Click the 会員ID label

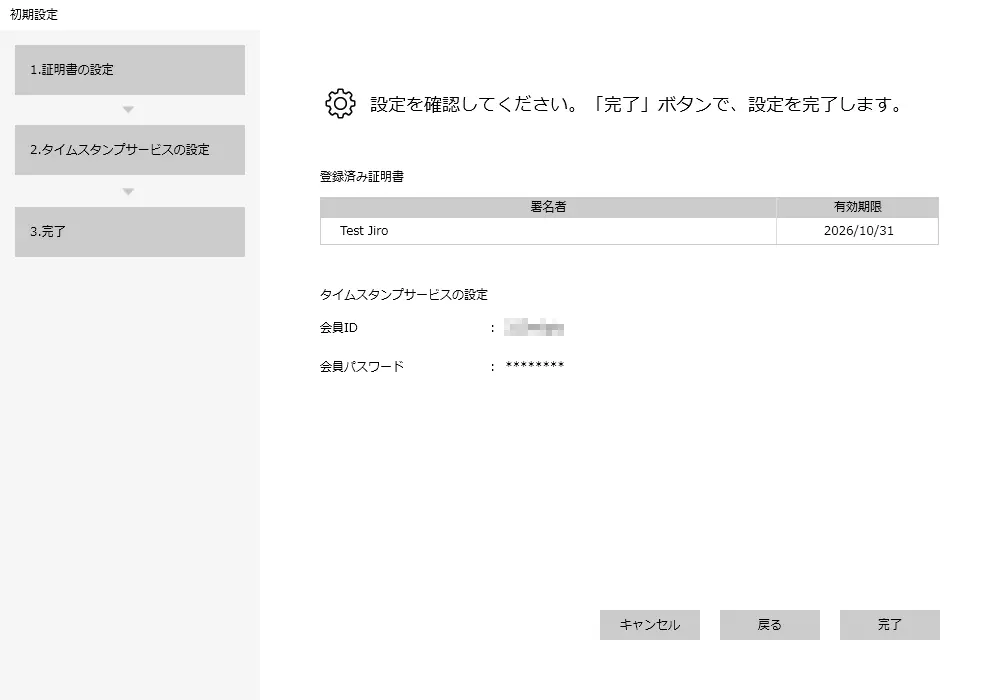click(x=338, y=328)
